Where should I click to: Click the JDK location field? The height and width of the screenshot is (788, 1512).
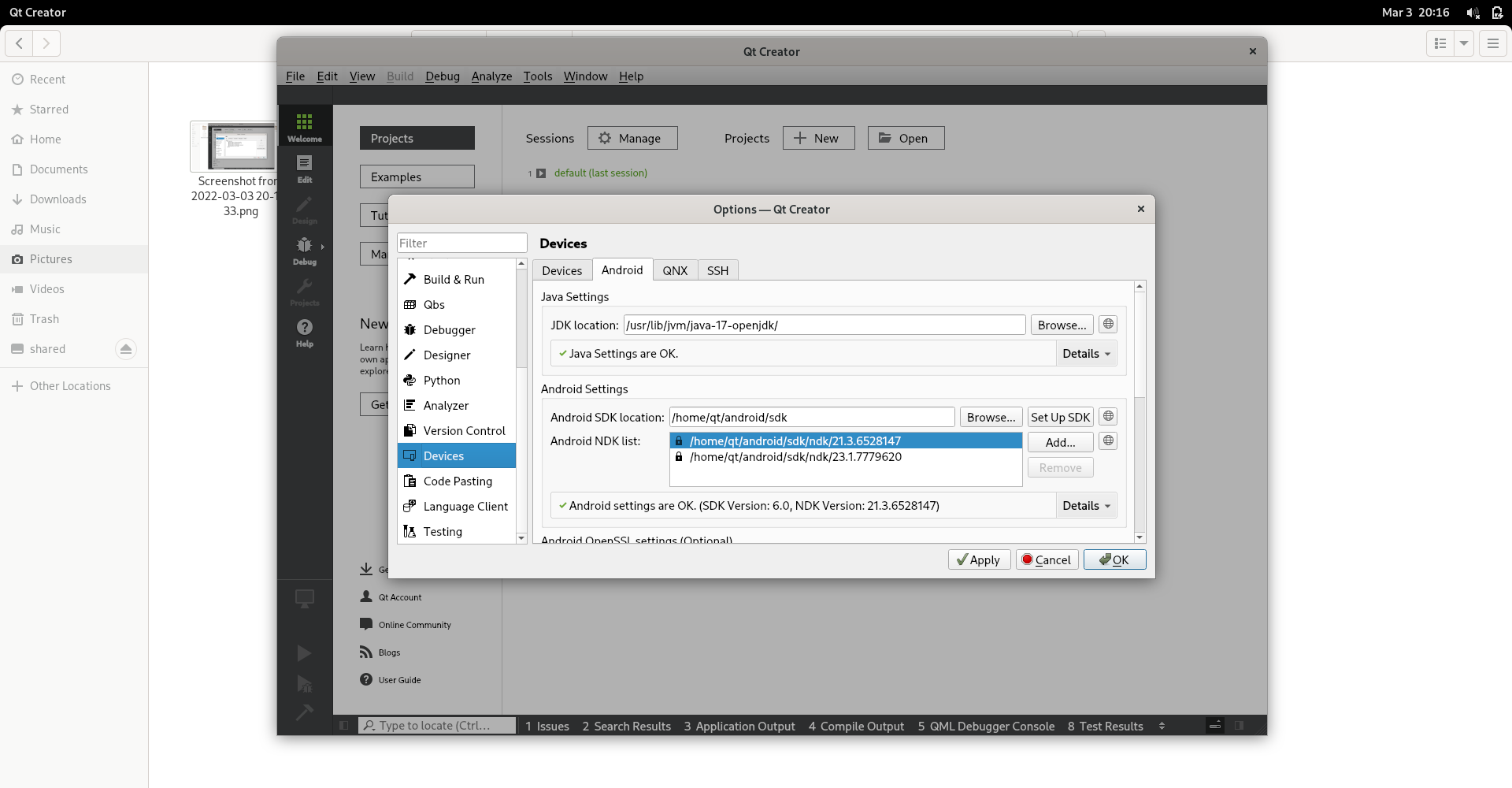pos(824,325)
